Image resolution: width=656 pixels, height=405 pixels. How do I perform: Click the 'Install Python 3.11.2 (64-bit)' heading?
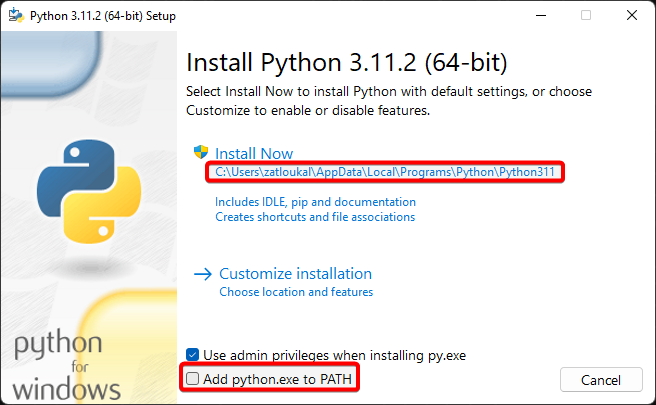[347, 63]
